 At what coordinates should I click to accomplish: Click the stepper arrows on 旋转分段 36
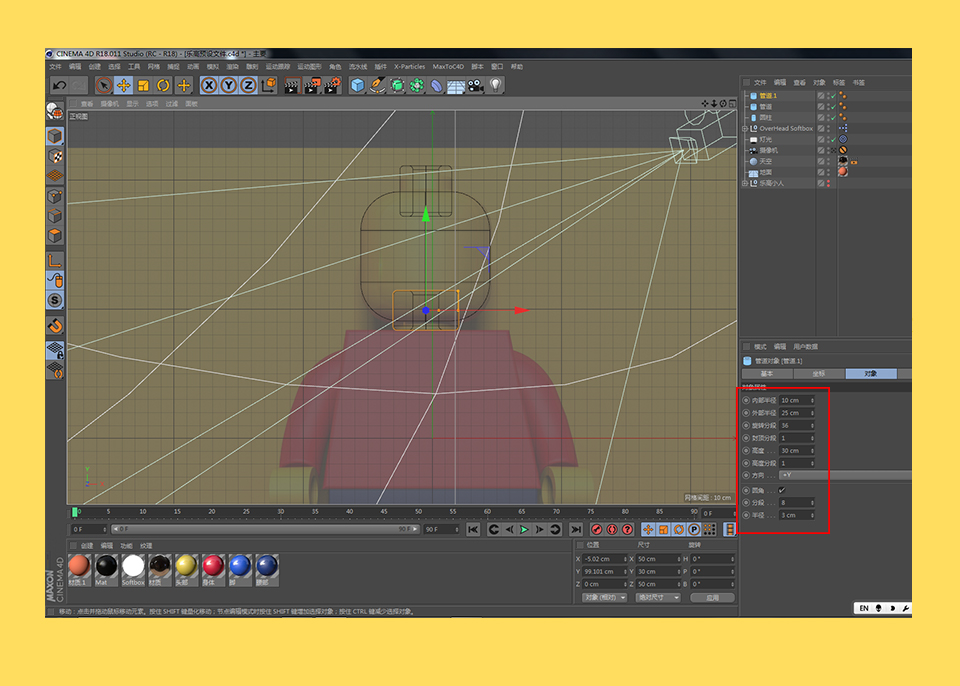coord(812,426)
